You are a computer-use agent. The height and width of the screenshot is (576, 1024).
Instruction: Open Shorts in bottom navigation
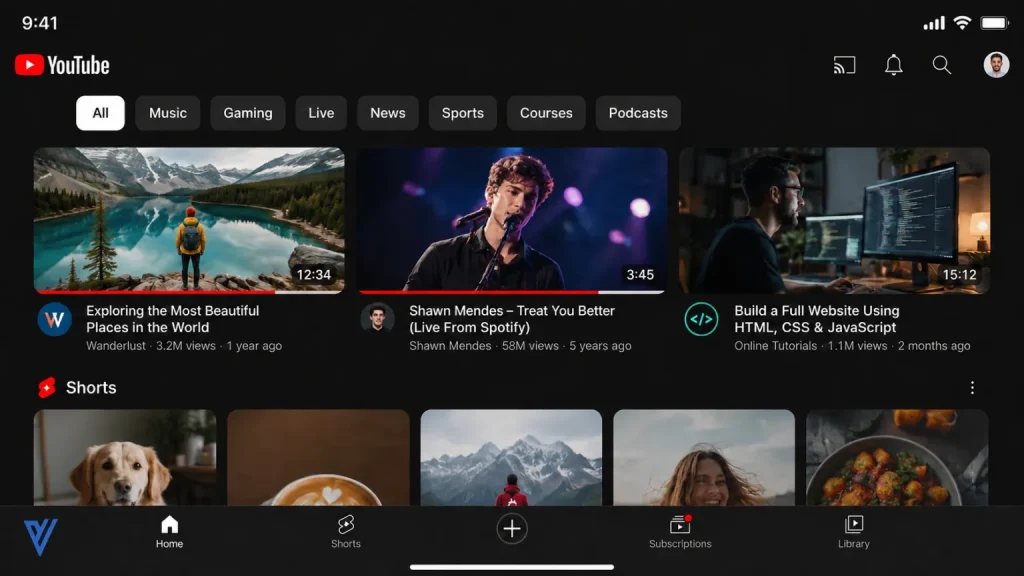coord(345,532)
